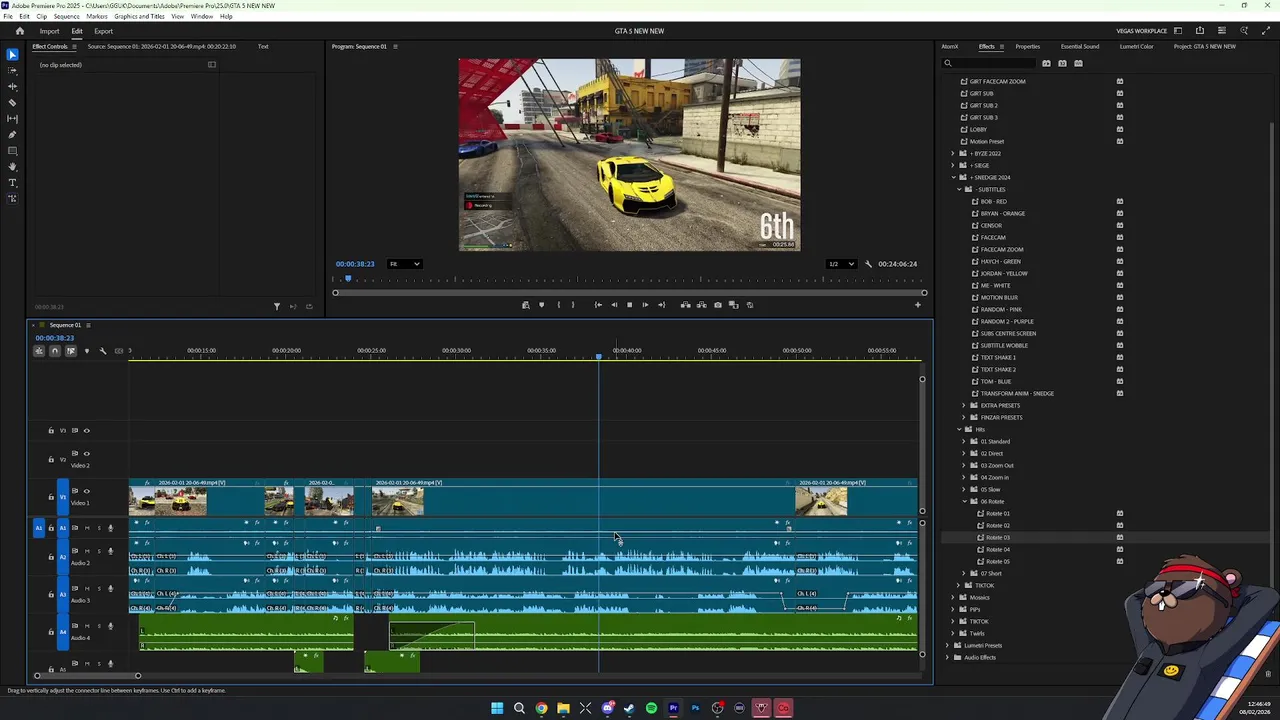Screen dimensions: 1280x720
Task: Expand the + BYZE 2022 presets folder
Action: click(953, 153)
